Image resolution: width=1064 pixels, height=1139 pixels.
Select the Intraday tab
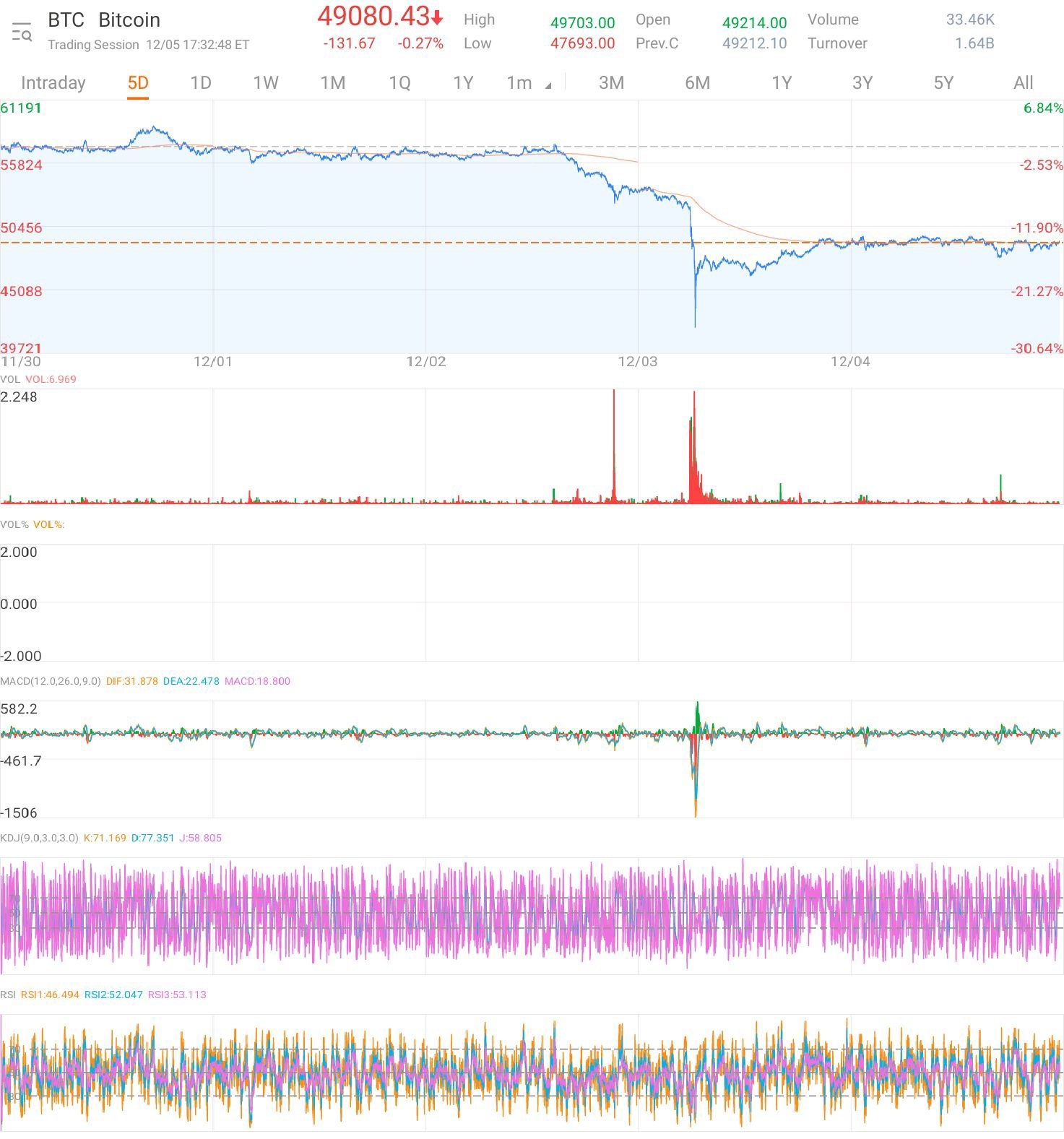[53, 83]
